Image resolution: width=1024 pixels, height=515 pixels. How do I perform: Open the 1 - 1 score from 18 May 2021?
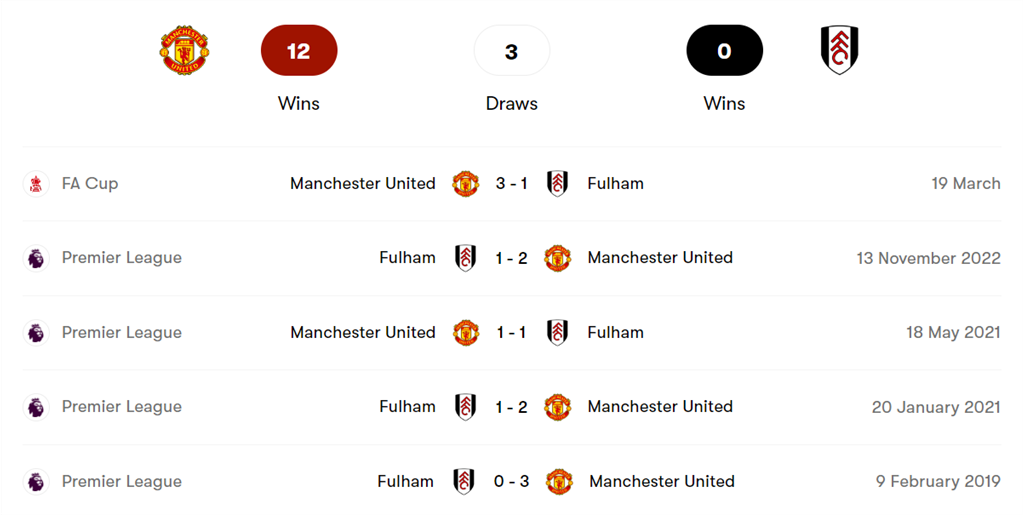(x=512, y=333)
